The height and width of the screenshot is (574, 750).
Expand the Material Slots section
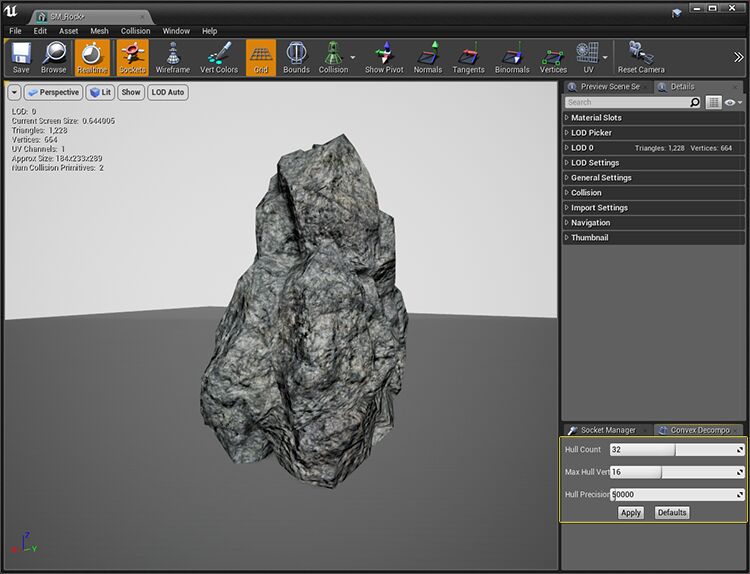point(596,118)
